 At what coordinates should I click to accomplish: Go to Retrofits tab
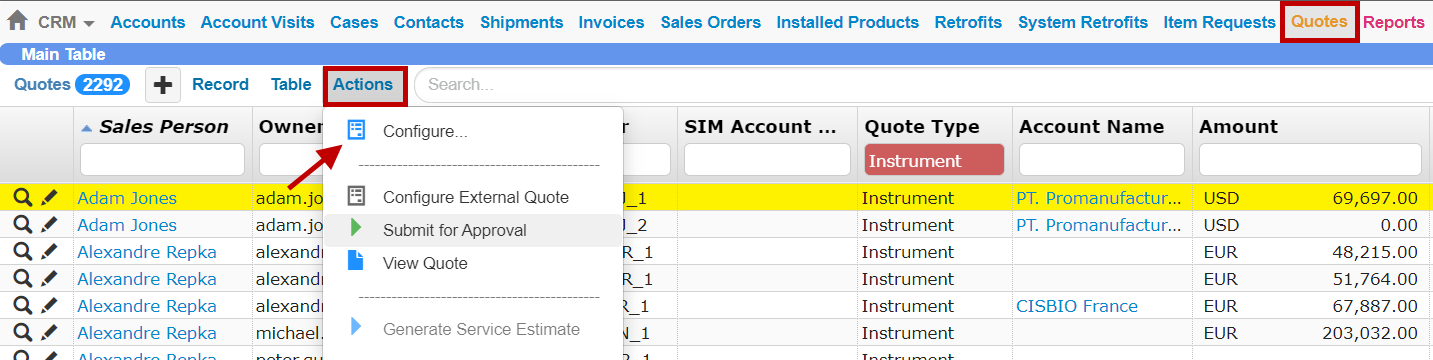pos(968,22)
